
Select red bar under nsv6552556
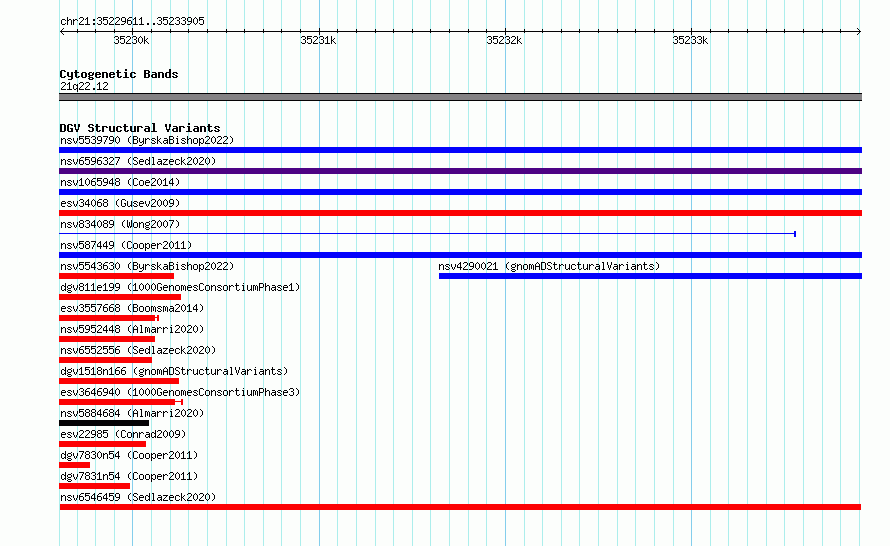tap(106, 360)
